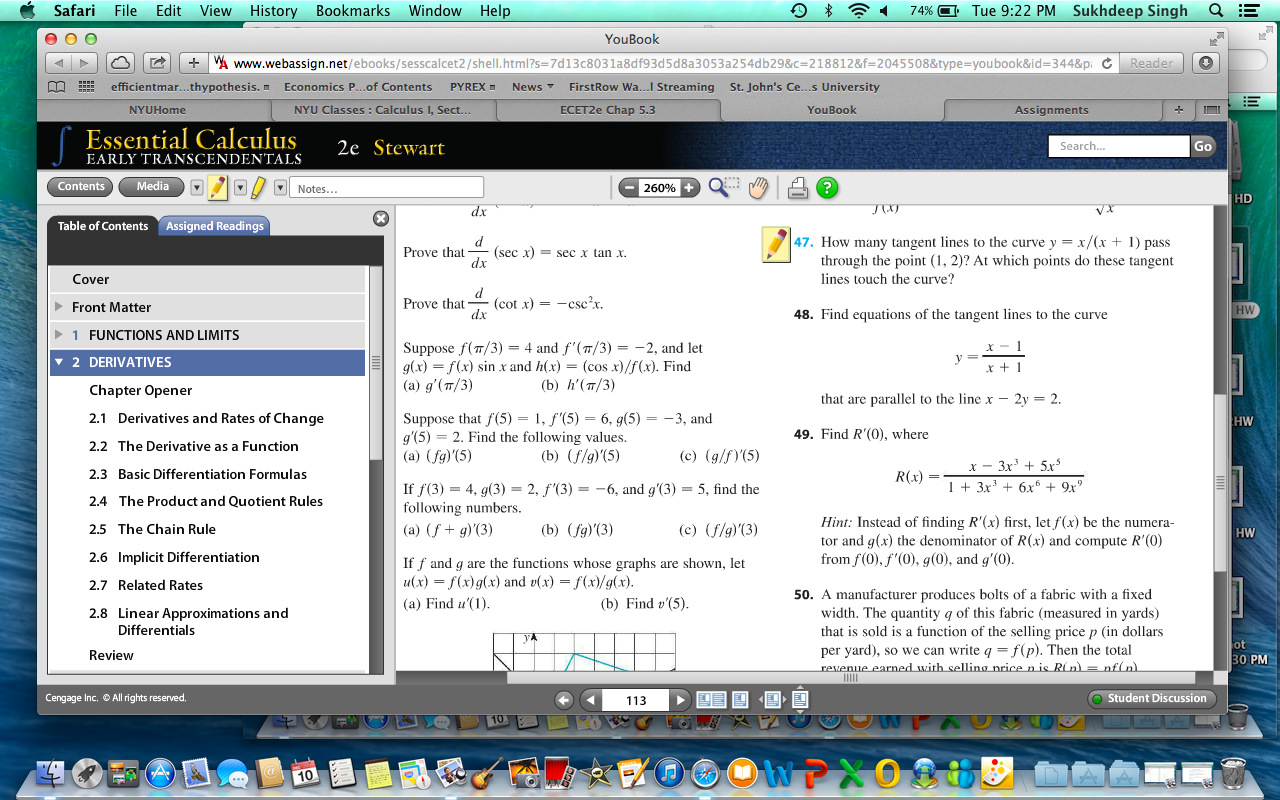
Task: Open the Chapter Opener entry
Action: click(x=141, y=390)
